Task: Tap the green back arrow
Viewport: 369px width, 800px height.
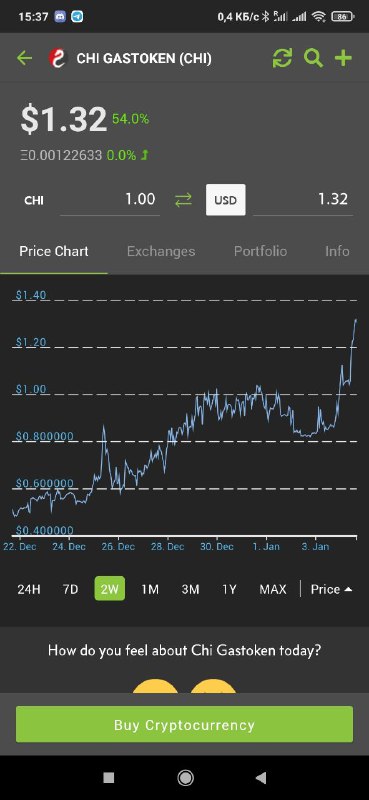Action: click(24, 58)
